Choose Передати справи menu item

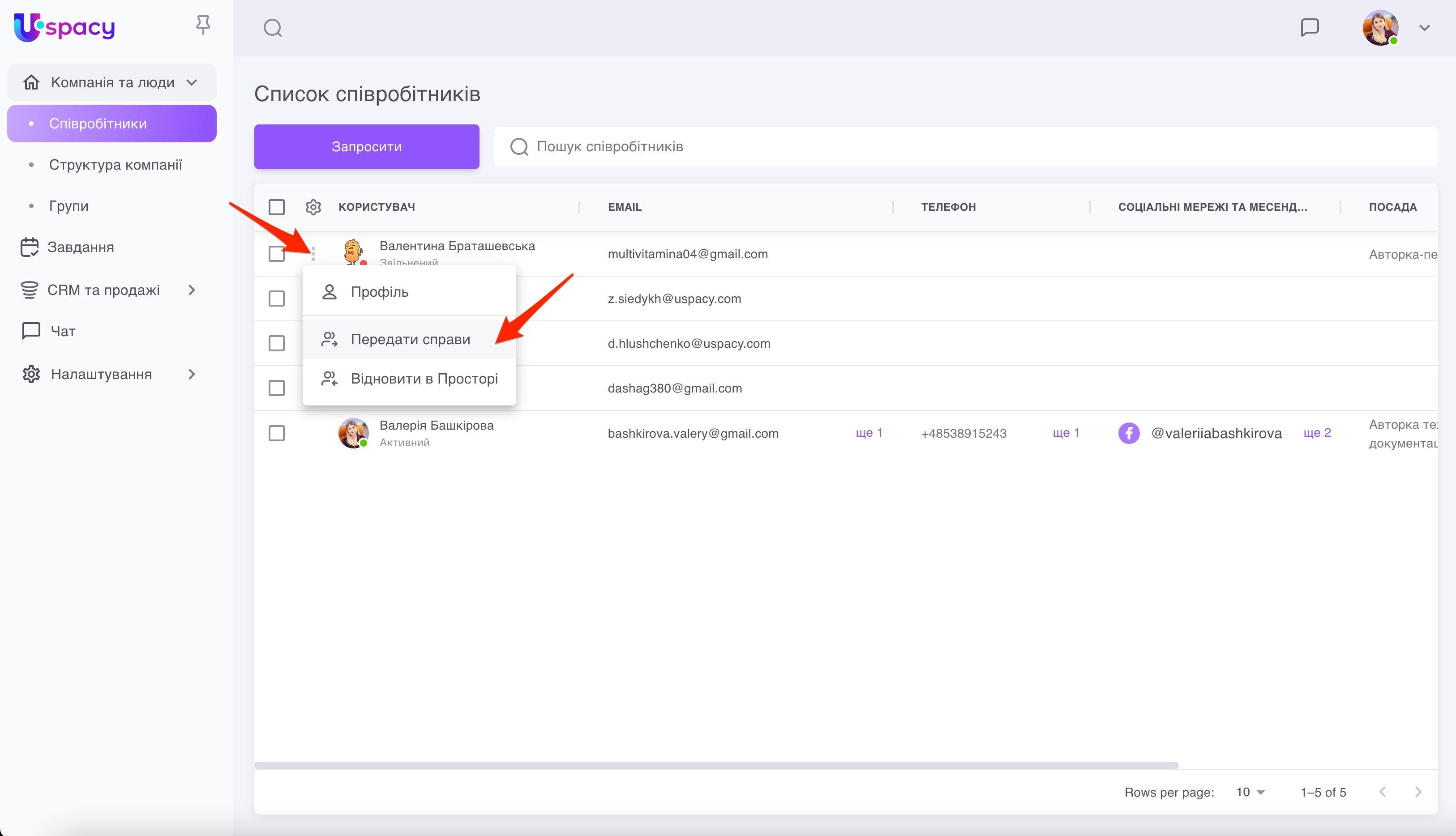(410, 339)
